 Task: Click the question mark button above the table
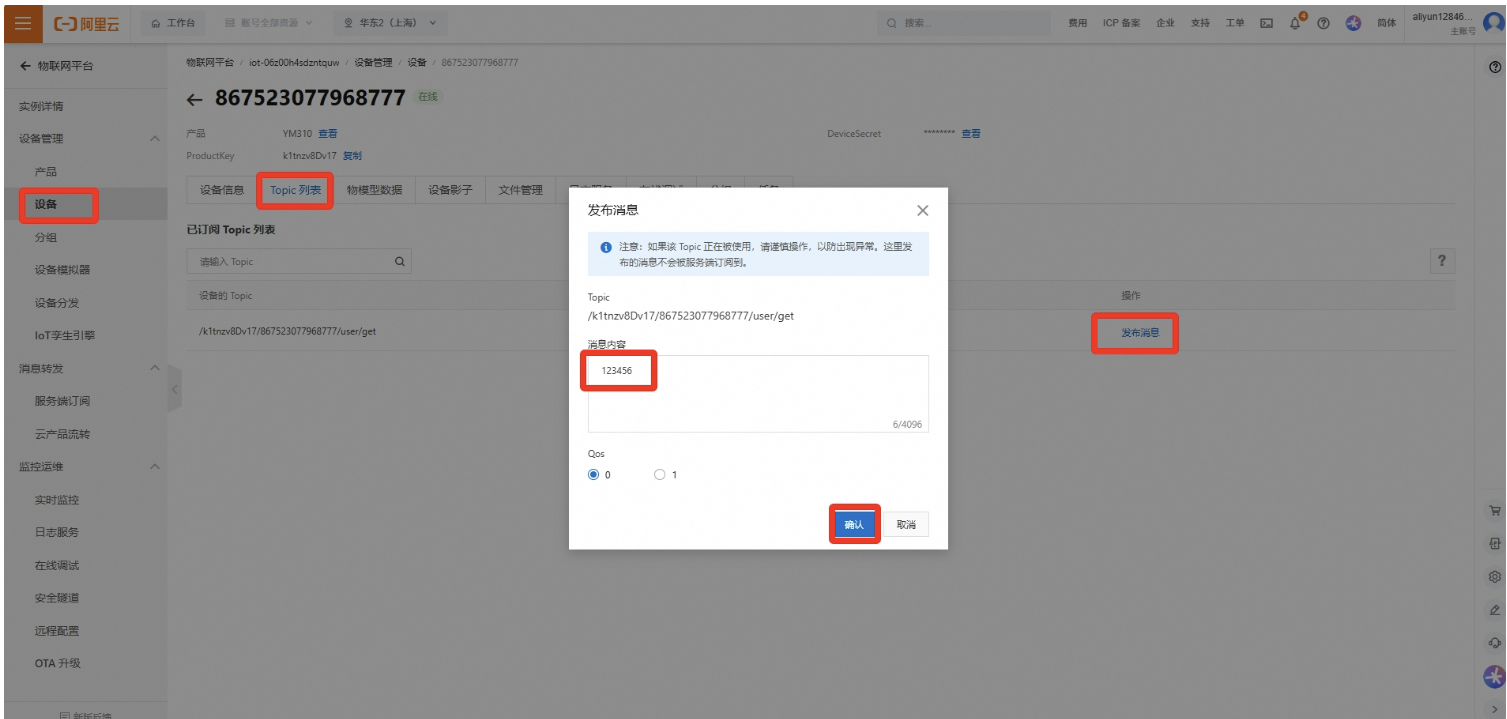[1441, 261]
